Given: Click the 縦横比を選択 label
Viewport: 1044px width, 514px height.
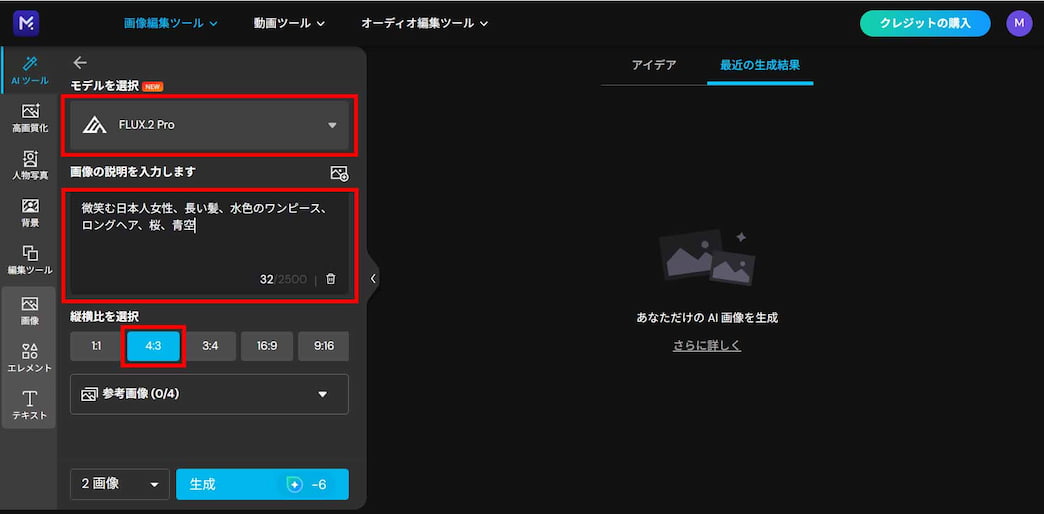Looking at the screenshot, I should tap(105, 316).
